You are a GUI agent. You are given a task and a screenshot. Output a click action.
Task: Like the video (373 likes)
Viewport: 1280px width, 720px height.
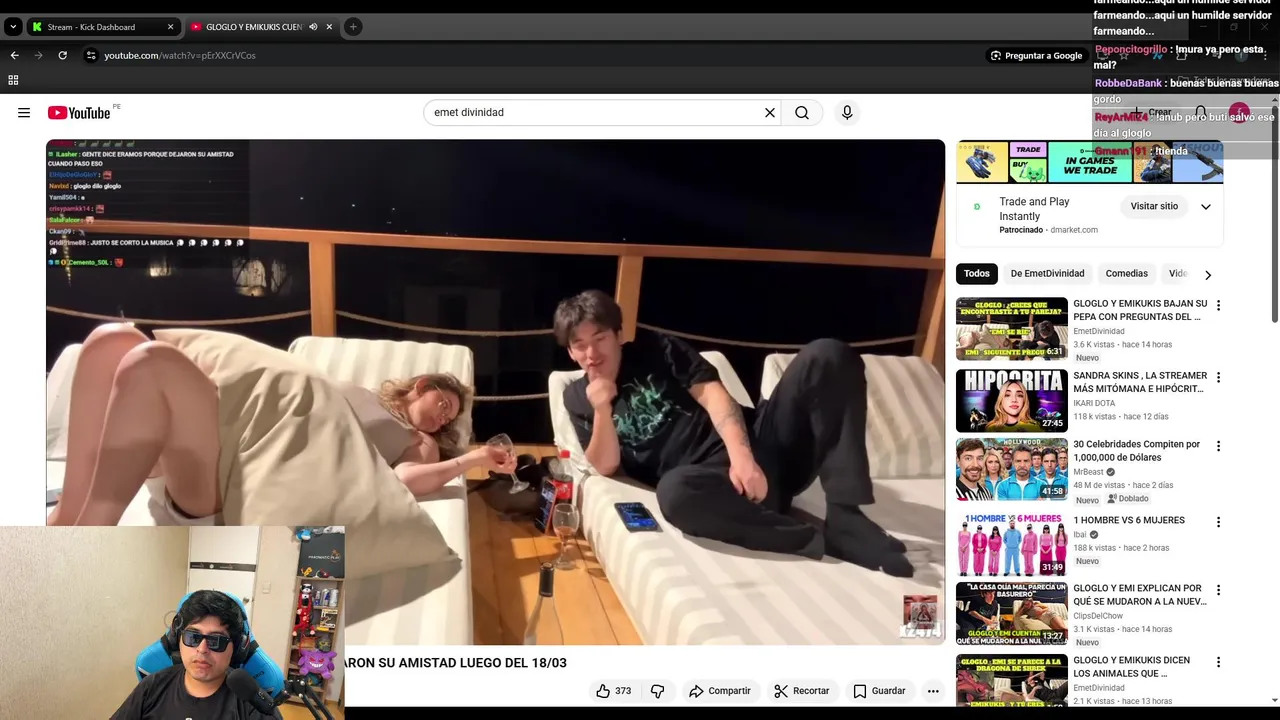point(614,691)
